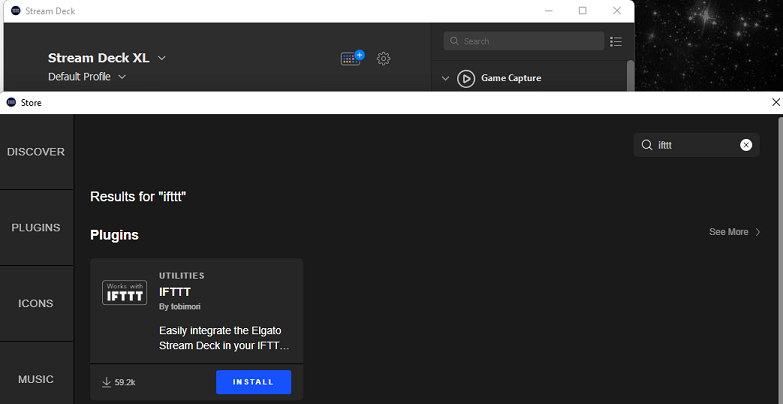Click the IFTTT plugin title
Screen dimensions: 783x404
click(175, 292)
